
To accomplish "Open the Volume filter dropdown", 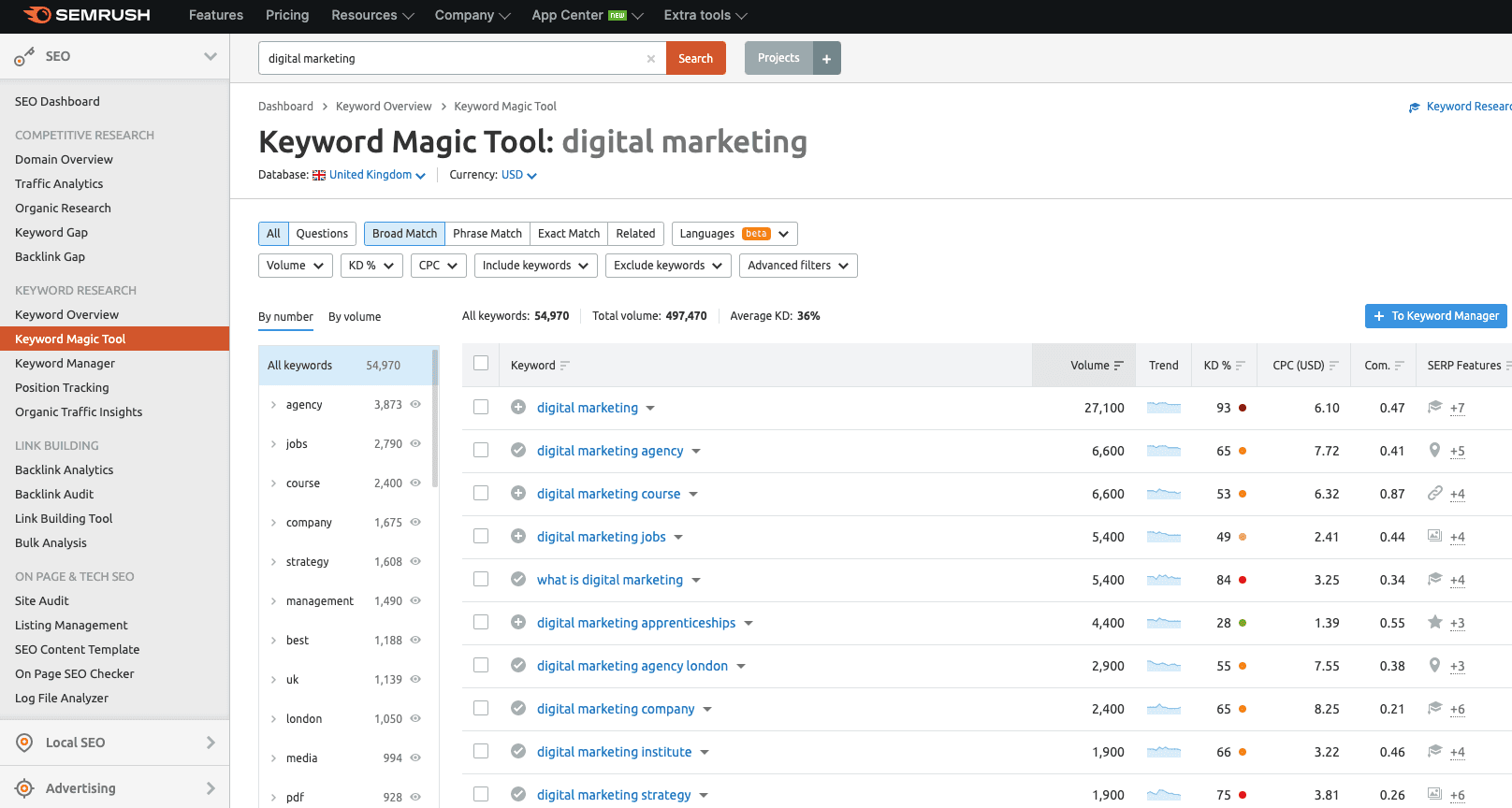I will point(296,266).
